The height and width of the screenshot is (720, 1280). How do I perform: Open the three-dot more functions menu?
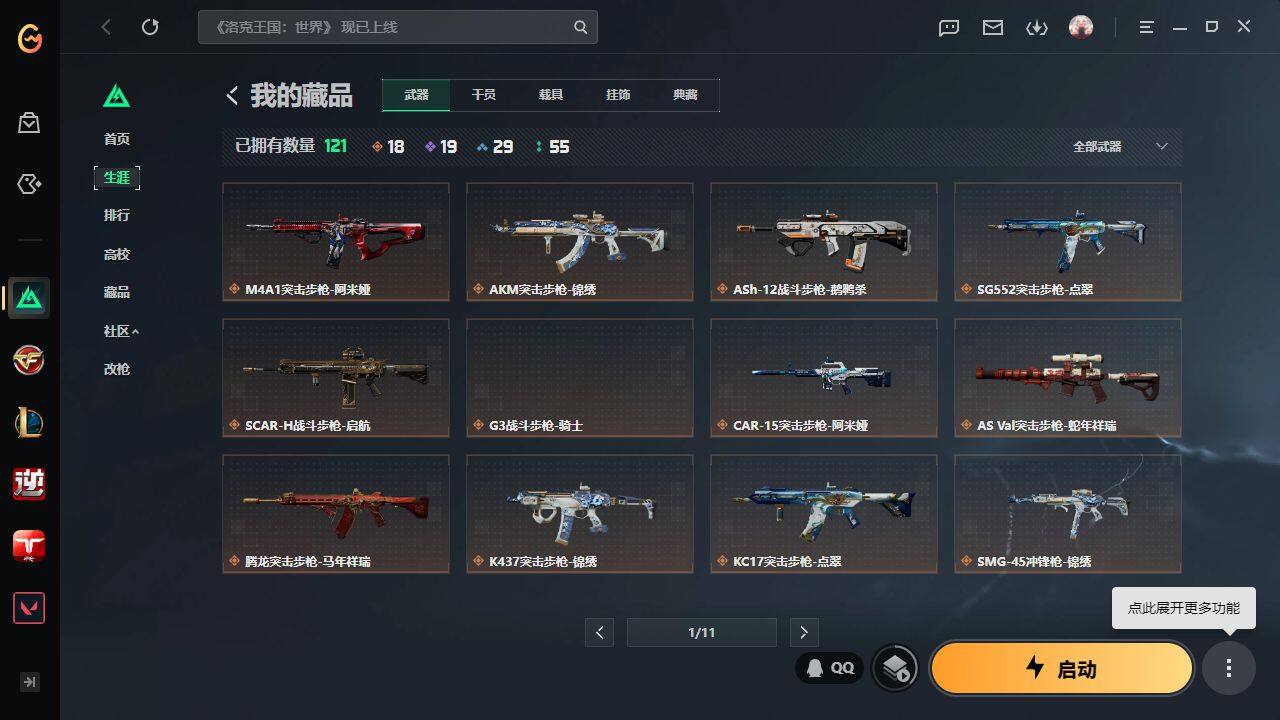tap(1228, 668)
